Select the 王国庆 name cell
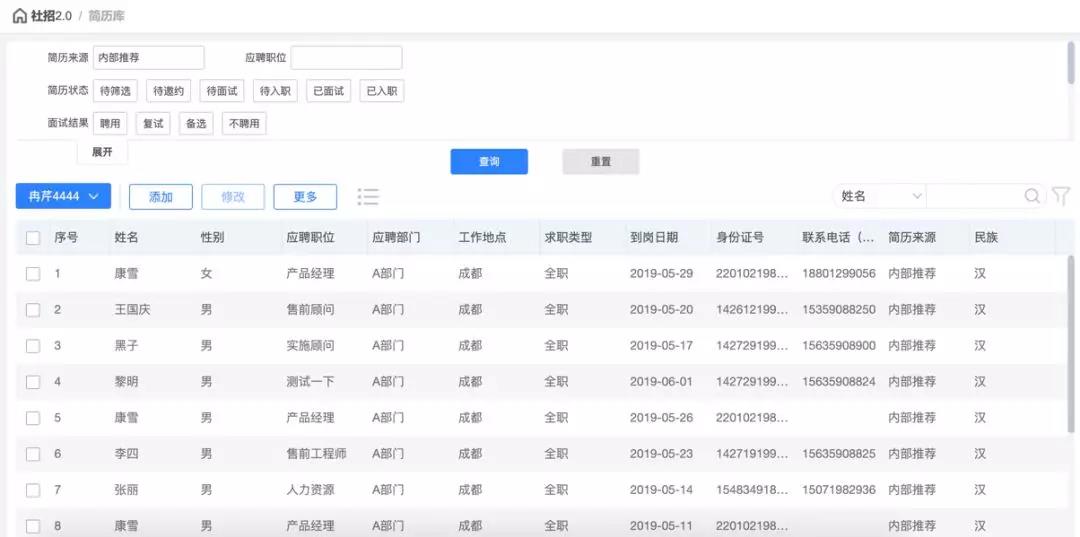 (x=132, y=310)
